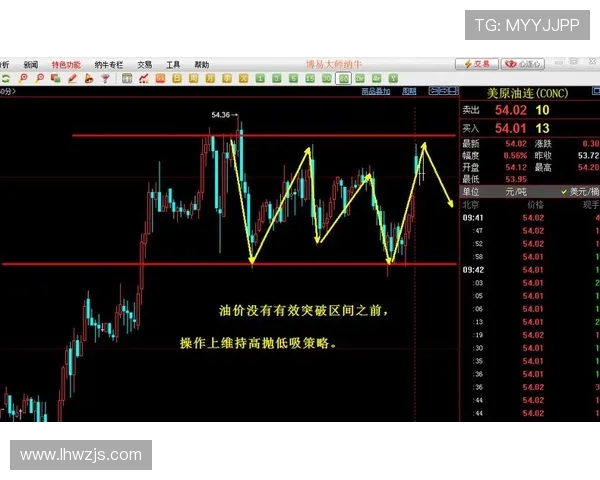The height and width of the screenshot is (480, 600).
Task: Click the 幅度 value 0.56%
Action: point(515,155)
